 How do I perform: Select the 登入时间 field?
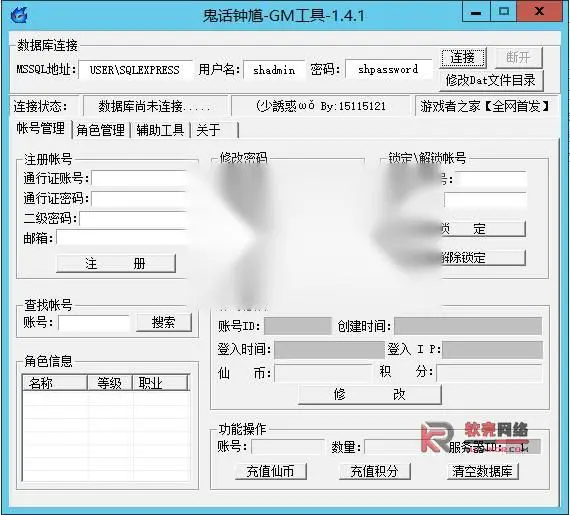tap(329, 350)
